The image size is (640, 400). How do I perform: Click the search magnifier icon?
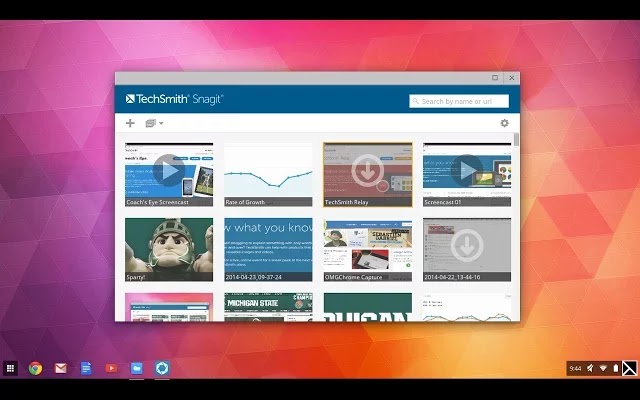[416, 101]
